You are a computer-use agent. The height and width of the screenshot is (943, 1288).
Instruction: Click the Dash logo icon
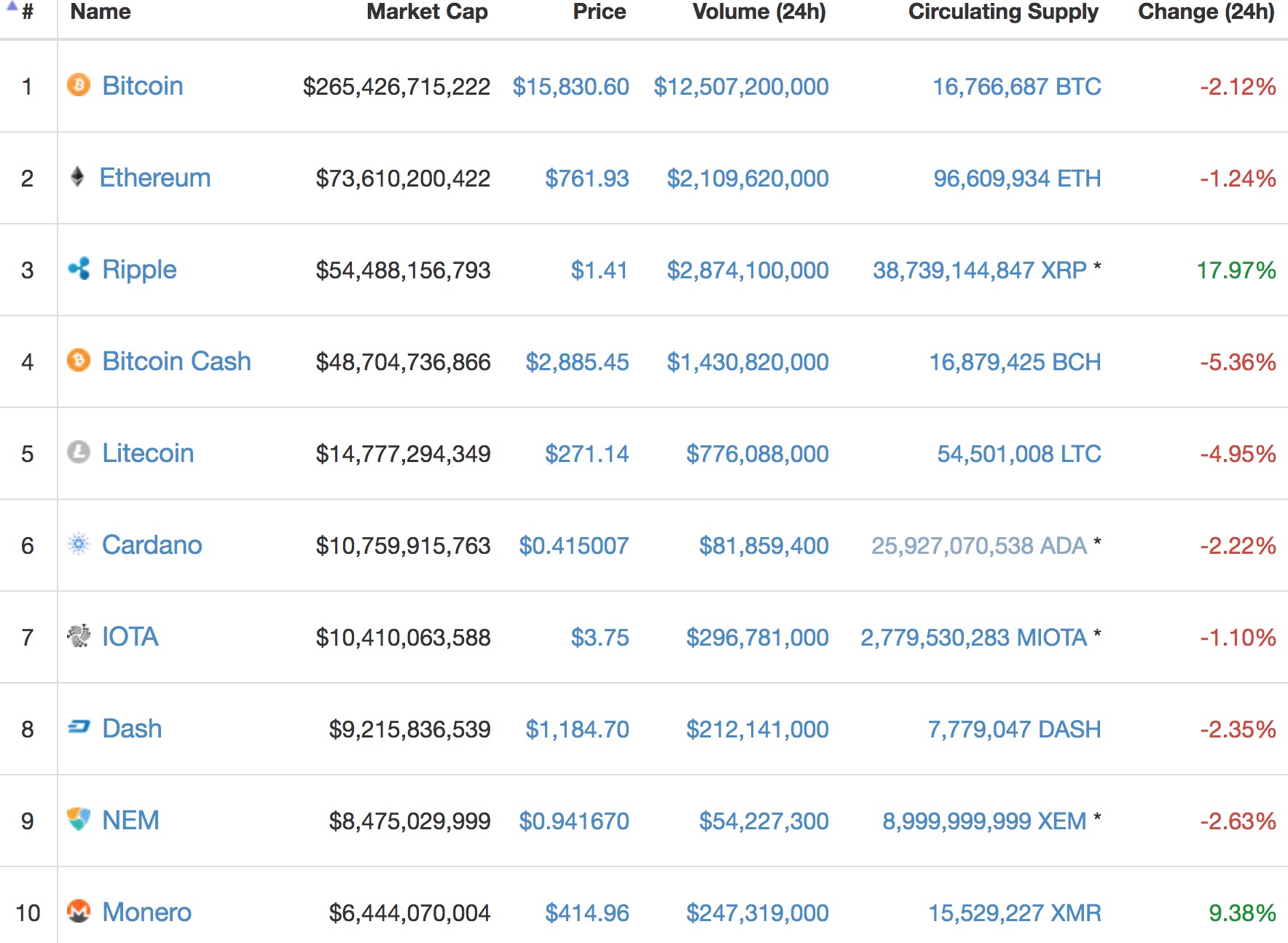click(79, 727)
